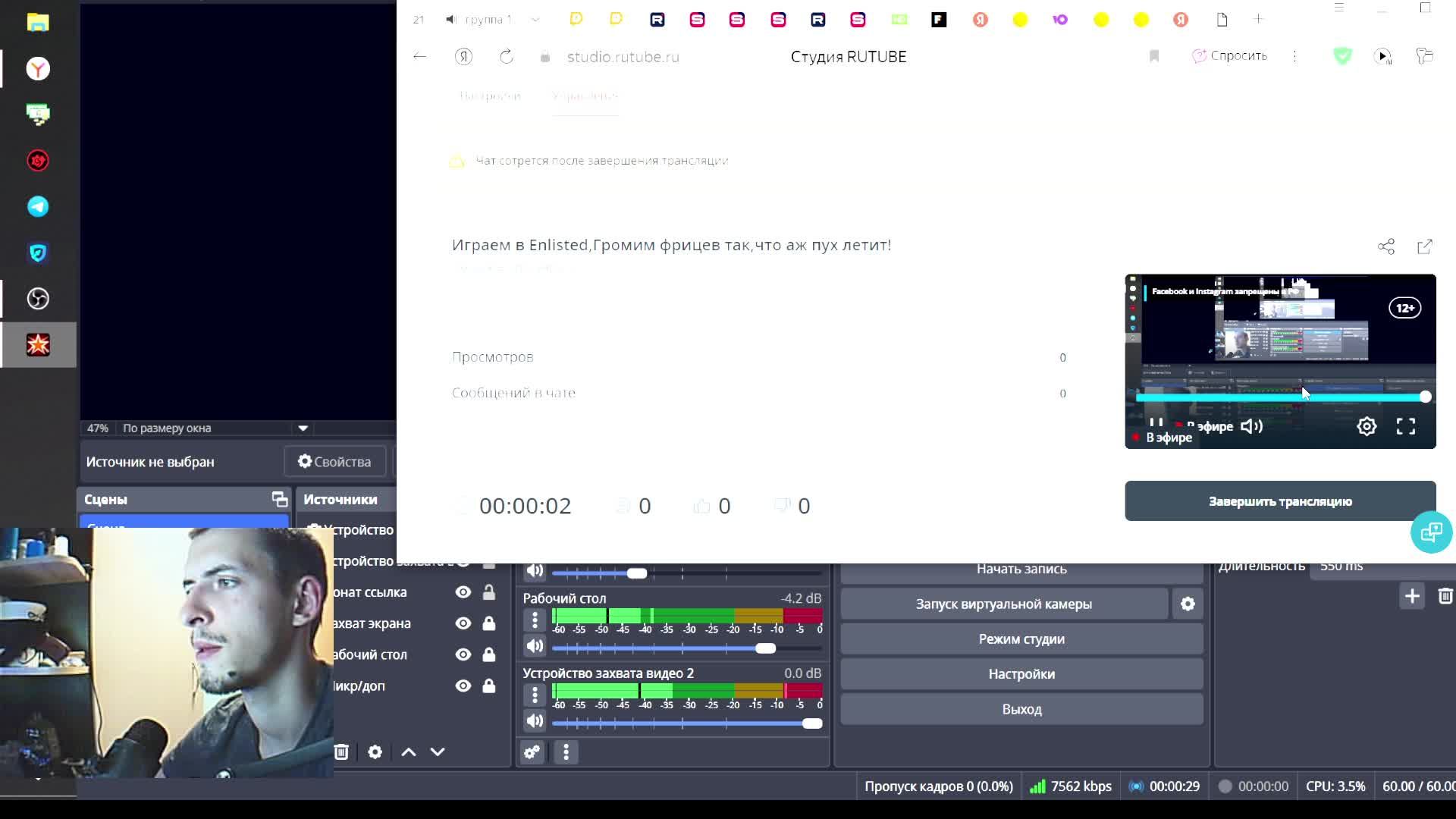Image resolution: width=1456 pixels, height=819 pixels.
Task: Open OBS Настройки button
Action: coord(1021,673)
